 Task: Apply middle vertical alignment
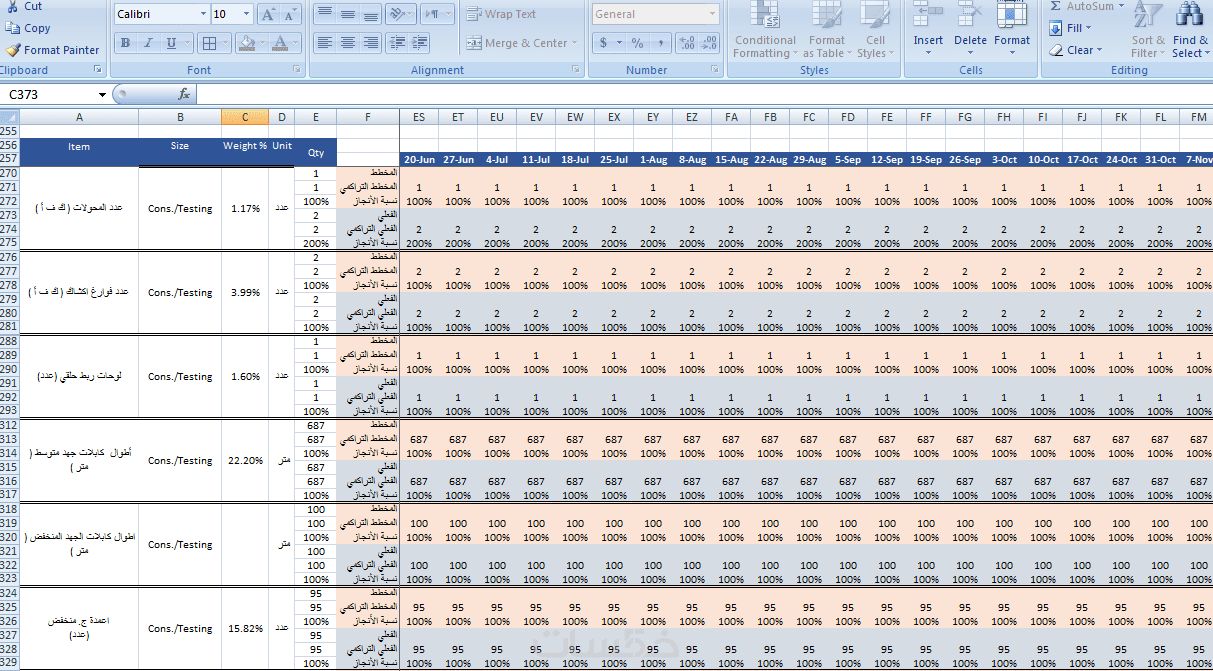click(347, 14)
